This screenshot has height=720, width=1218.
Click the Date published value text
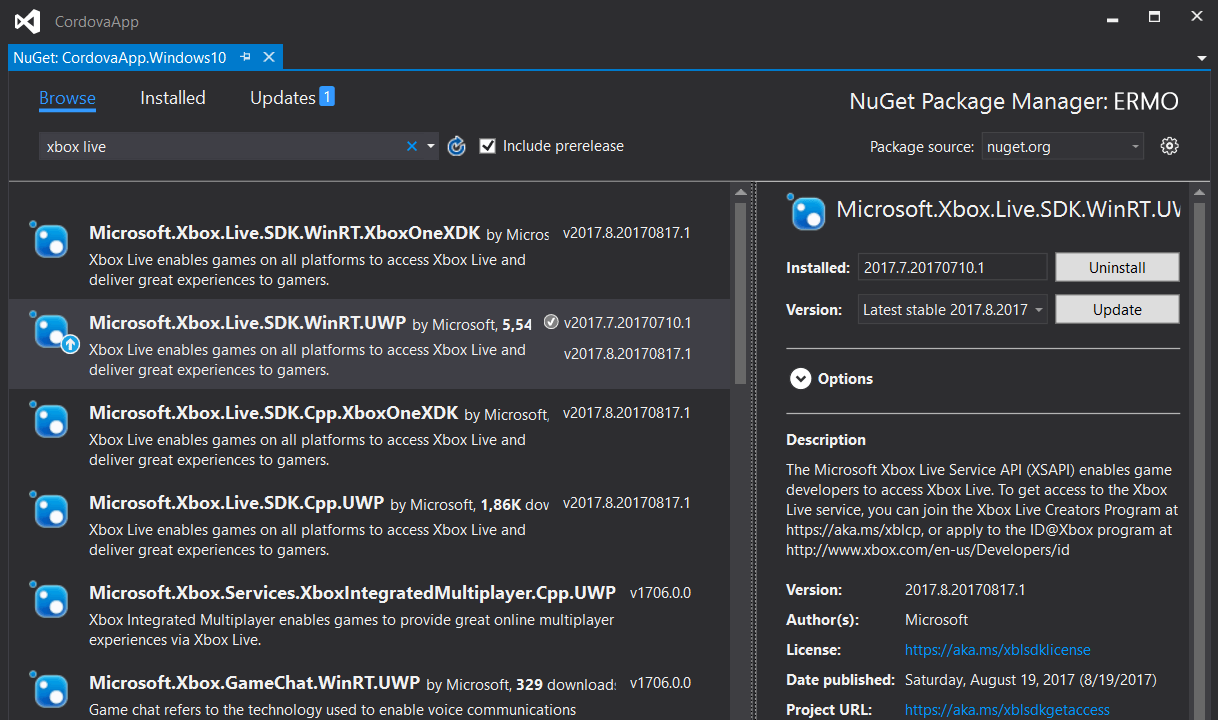[x=1031, y=680]
